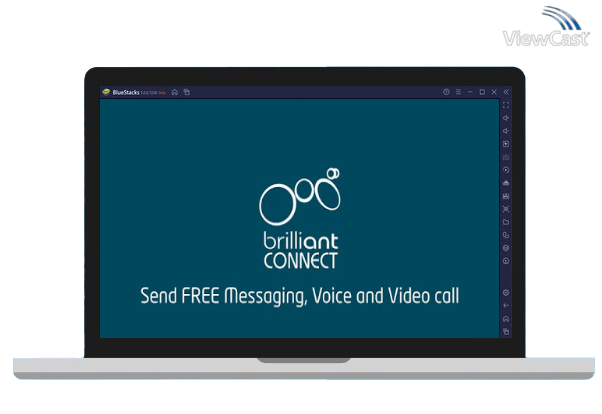
Task: Increase volume using sidebar speaker icon
Action: click(506, 118)
